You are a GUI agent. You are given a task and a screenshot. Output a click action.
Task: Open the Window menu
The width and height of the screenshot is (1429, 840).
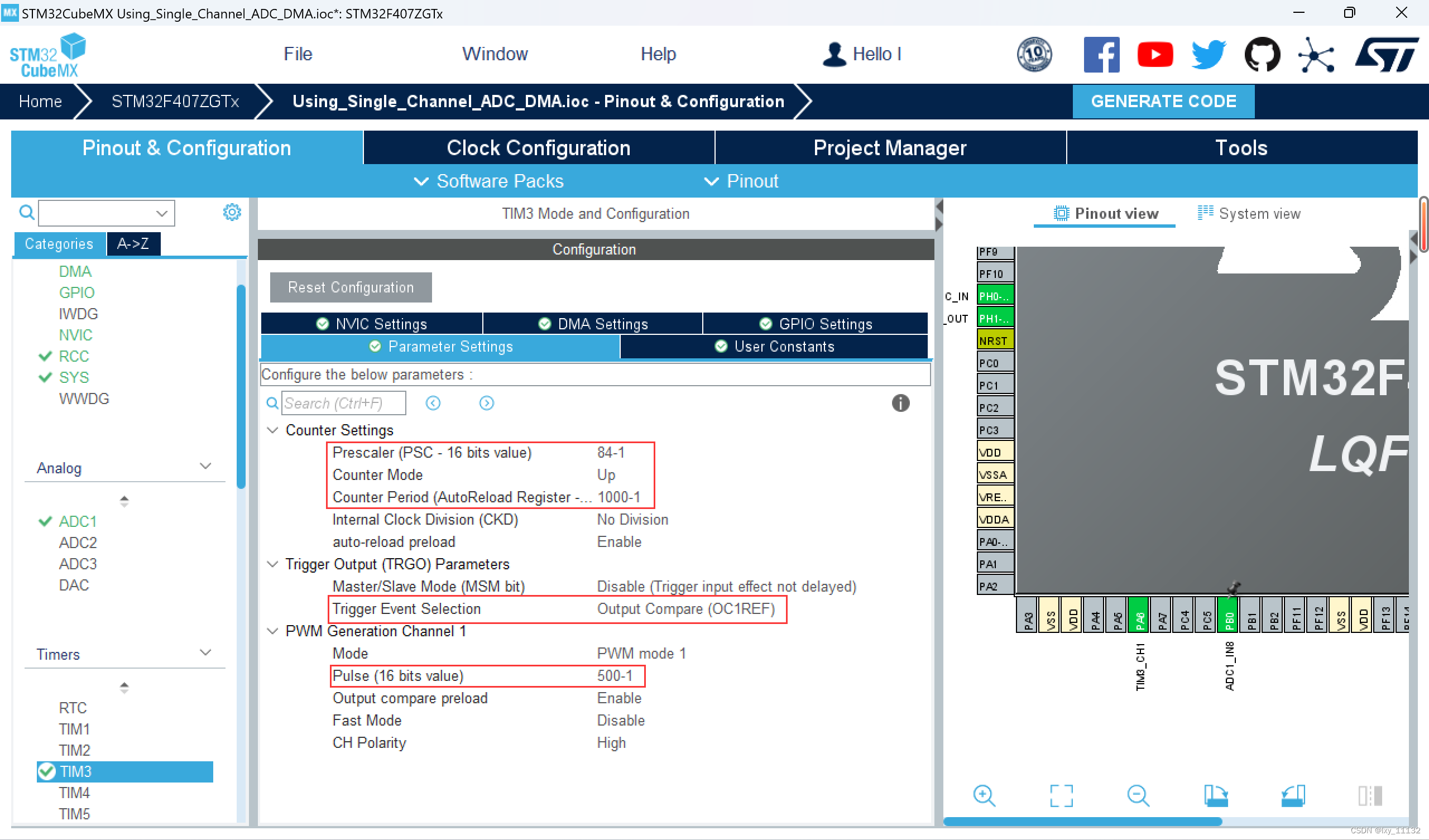[495, 54]
